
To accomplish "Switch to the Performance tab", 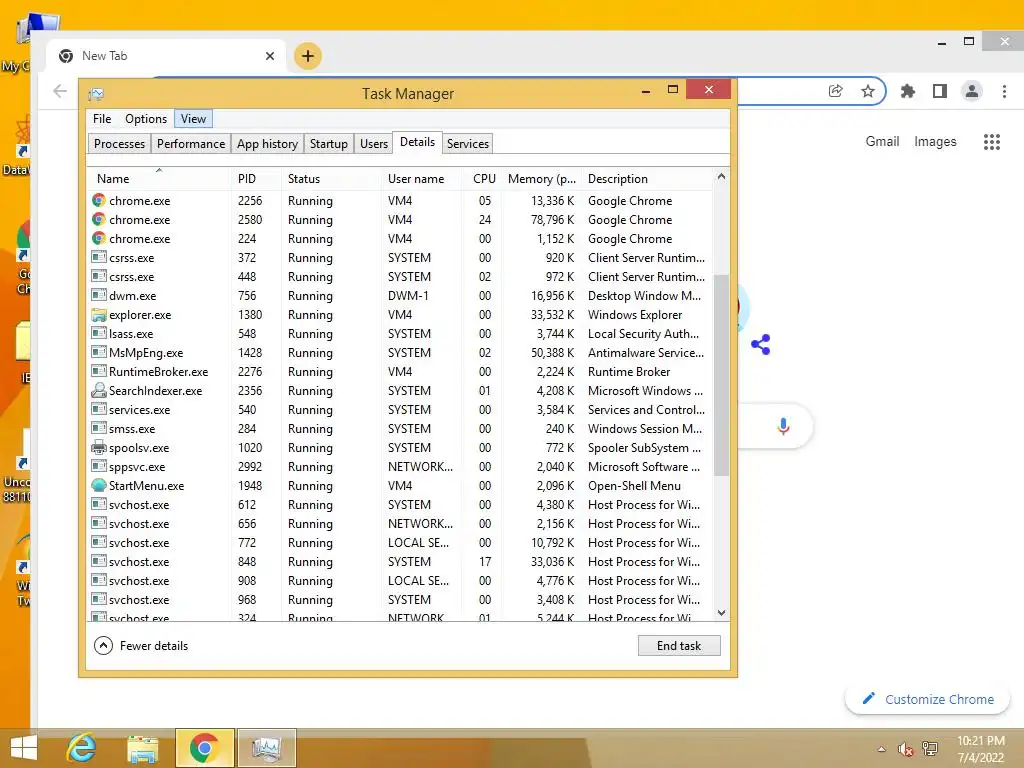I will (x=191, y=144).
